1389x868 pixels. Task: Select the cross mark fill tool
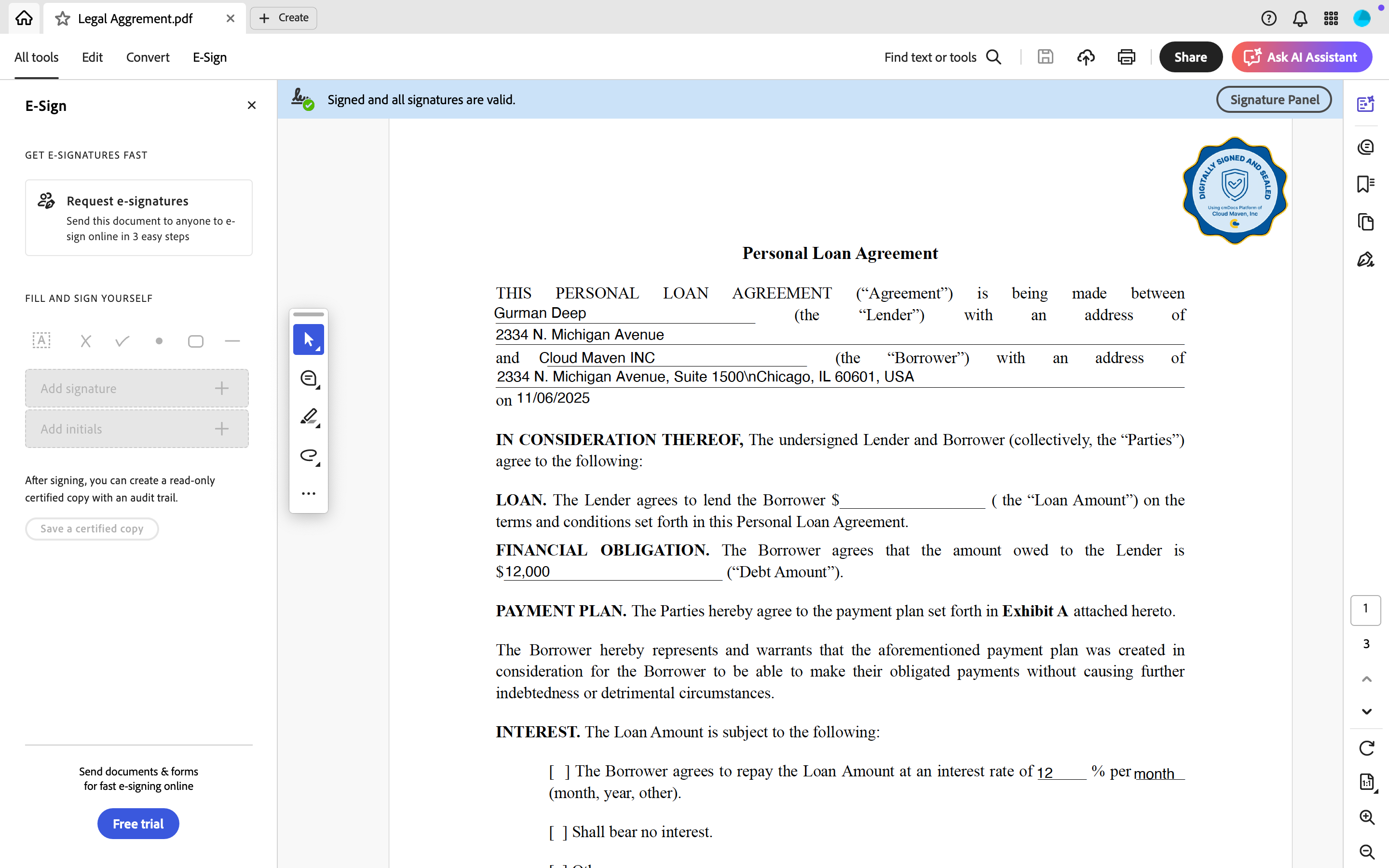(x=85, y=341)
